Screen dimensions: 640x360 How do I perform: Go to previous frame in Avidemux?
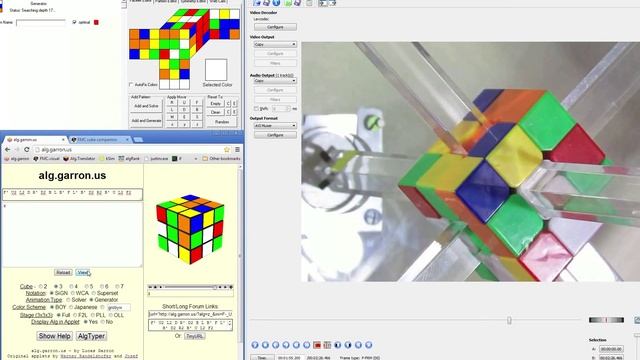[276, 345]
